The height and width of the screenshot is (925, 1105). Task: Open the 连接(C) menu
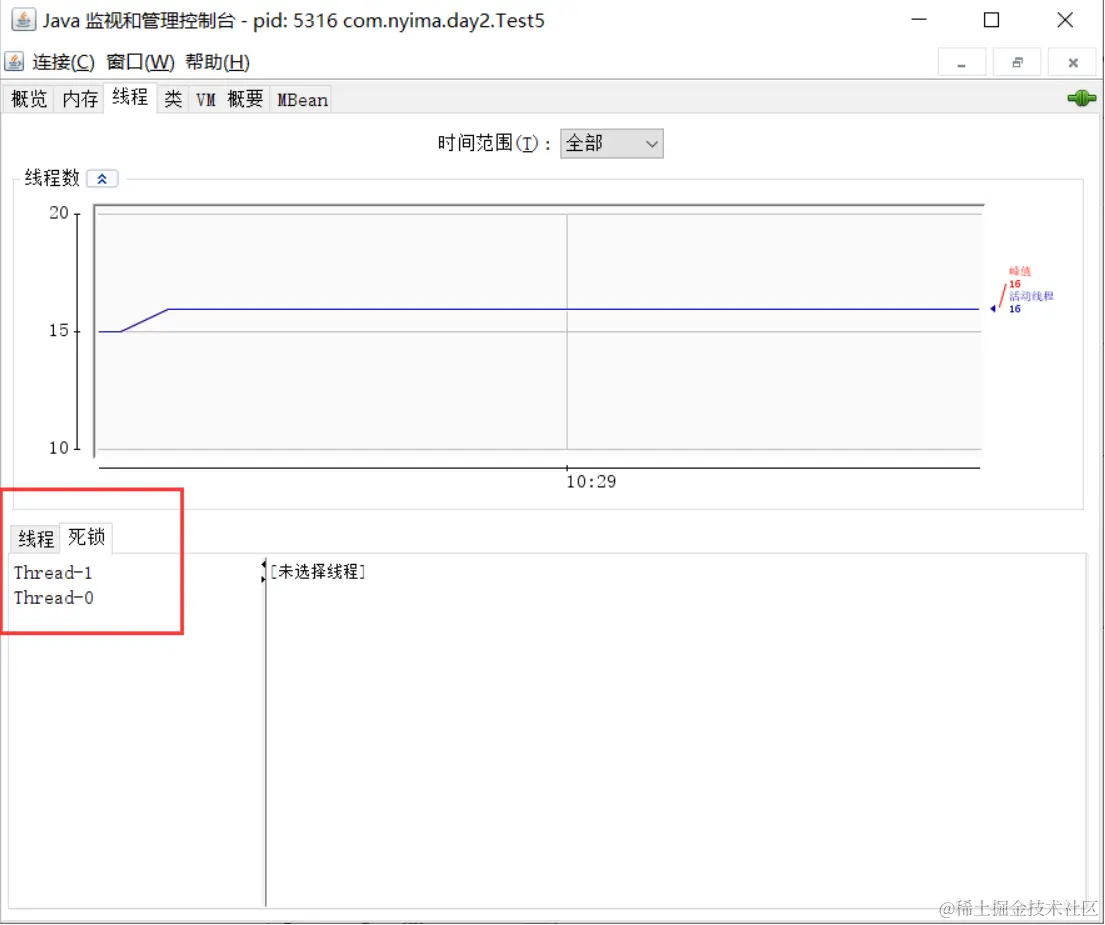[63, 62]
